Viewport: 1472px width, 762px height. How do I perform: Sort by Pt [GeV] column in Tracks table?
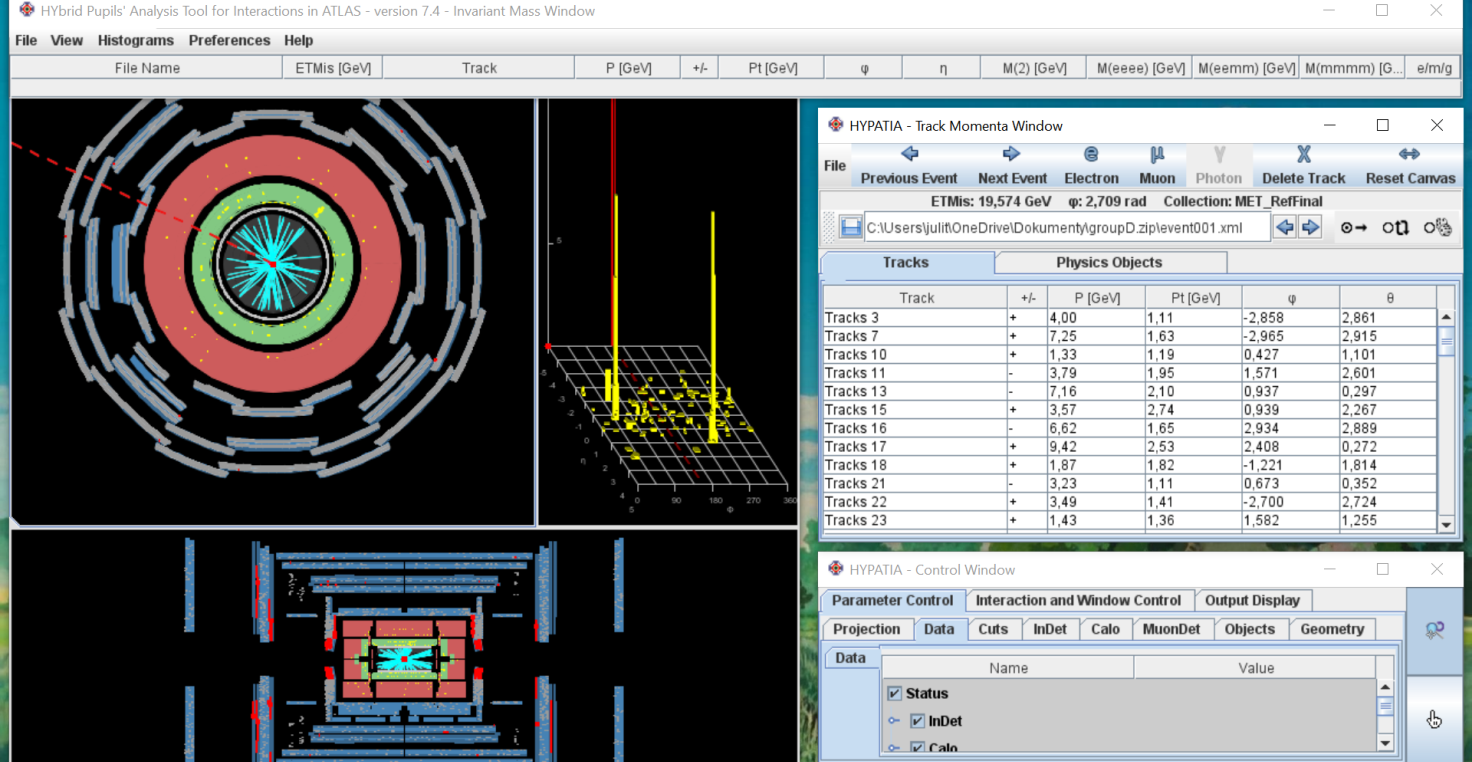pyautogui.click(x=1194, y=298)
